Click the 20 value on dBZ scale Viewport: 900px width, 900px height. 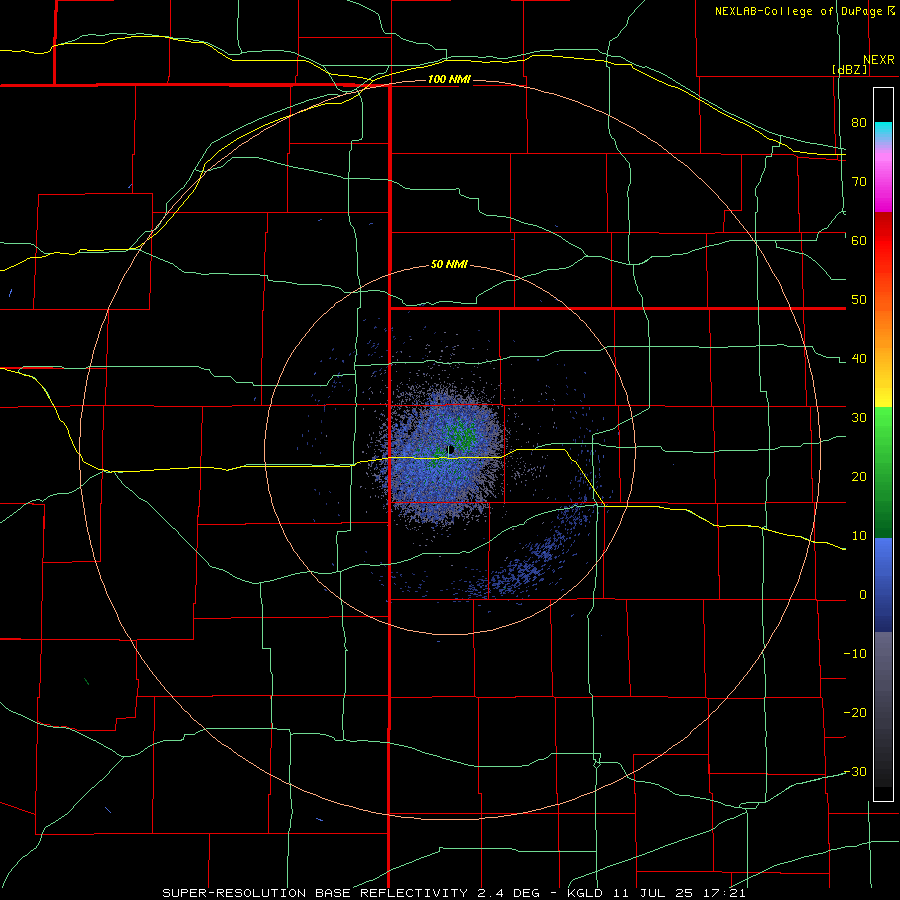coord(859,476)
